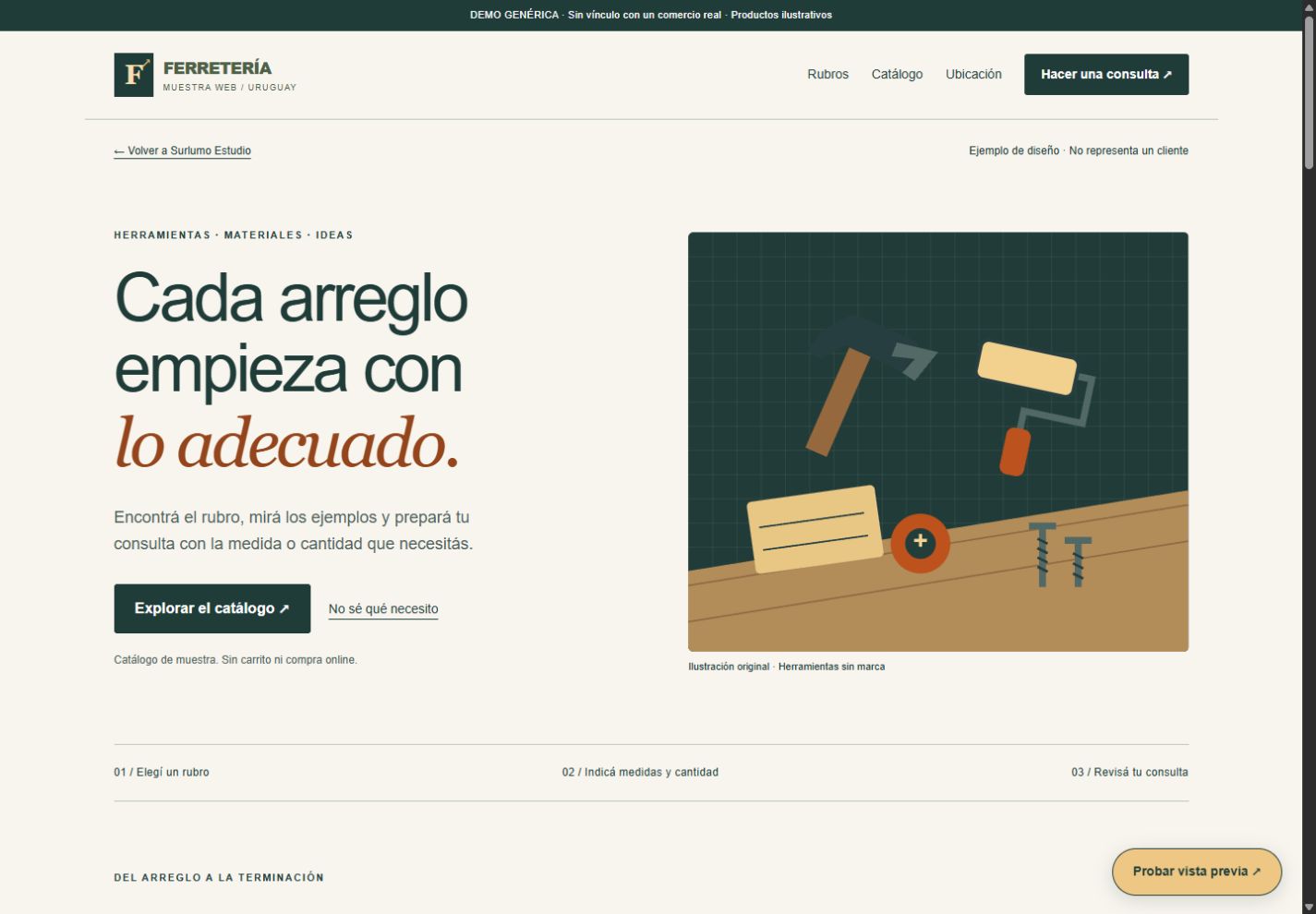This screenshot has width=1316, height=914.
Task: Click Explorar el catálogo button
Action: coord(212,608)
